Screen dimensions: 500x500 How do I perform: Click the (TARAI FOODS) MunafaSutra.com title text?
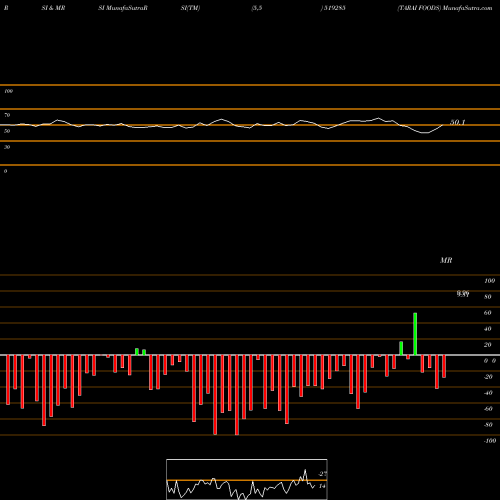click(445, 8)
